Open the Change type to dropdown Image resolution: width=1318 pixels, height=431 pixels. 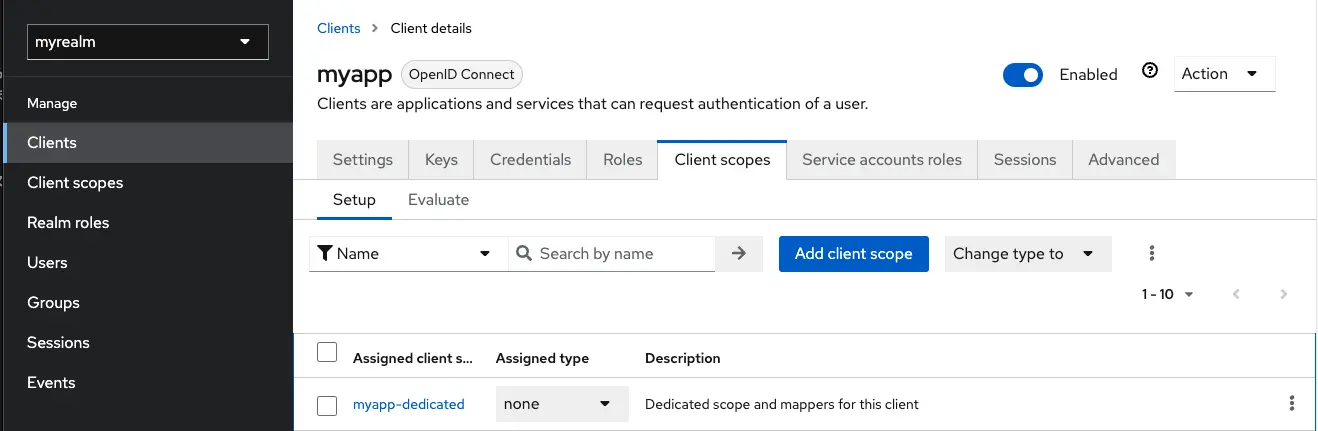1028,254
